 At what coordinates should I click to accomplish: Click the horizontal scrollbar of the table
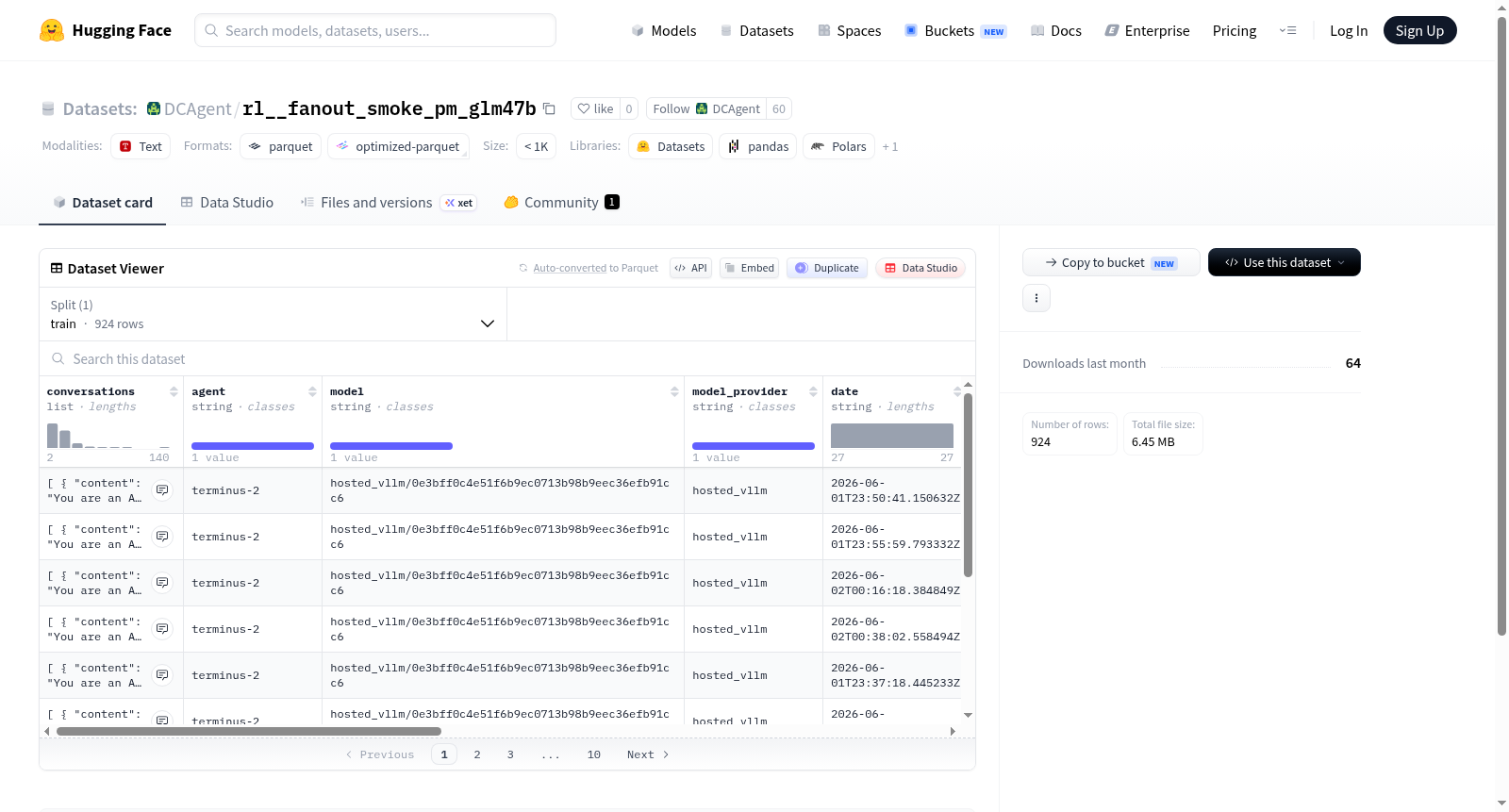(249, 731)
